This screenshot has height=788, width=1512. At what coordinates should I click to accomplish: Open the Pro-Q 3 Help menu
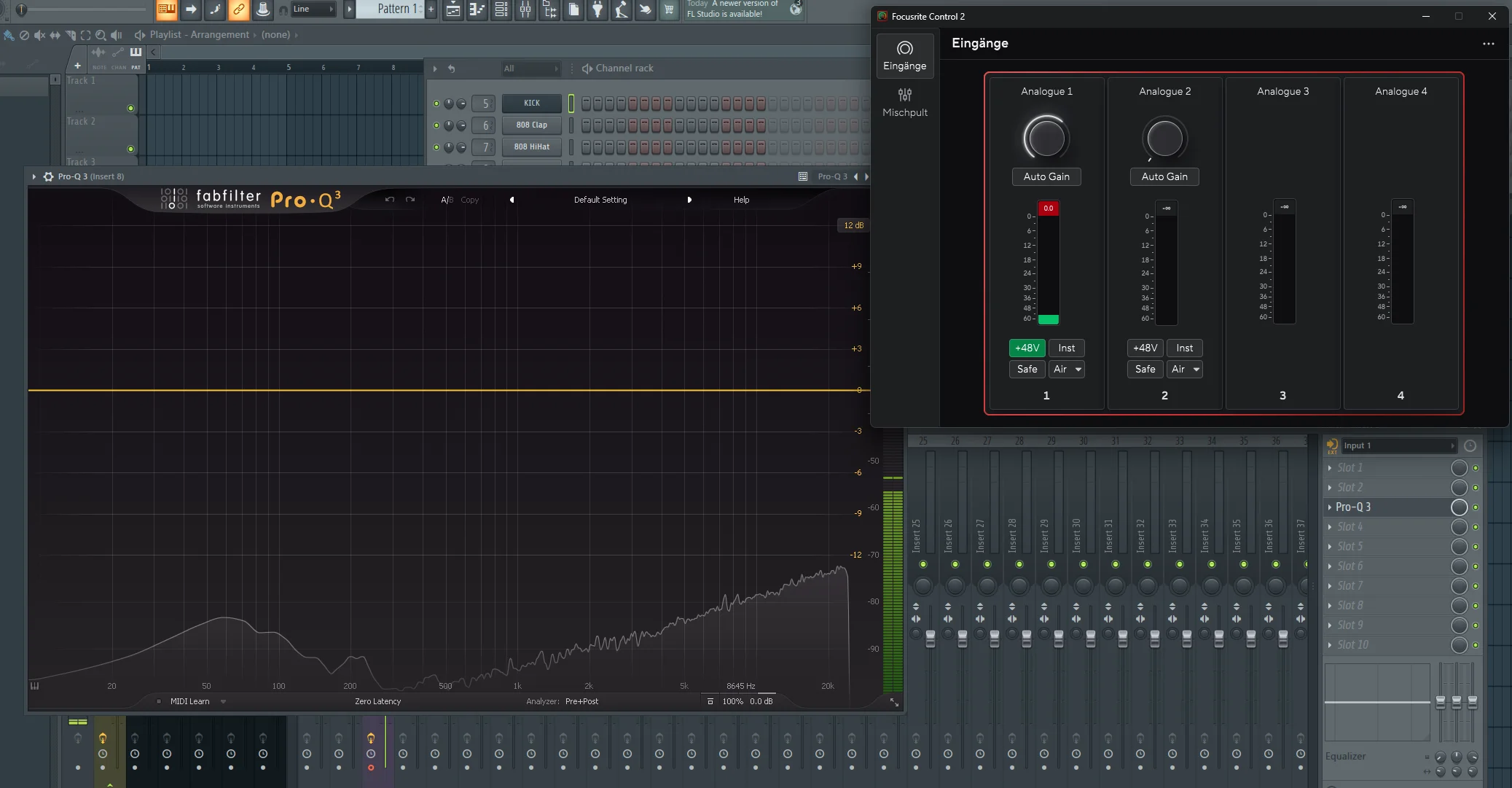click(x=741, y=200)
